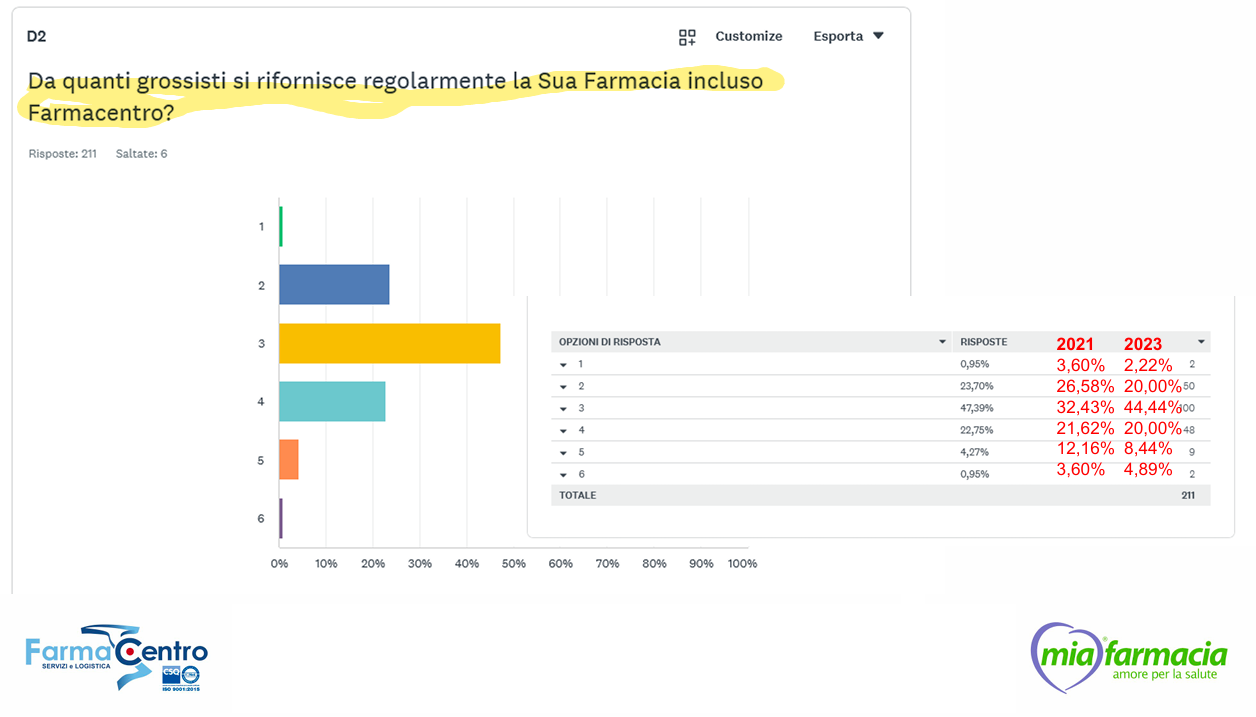Expand the row arrow for option 2
This screenshot has height=717, width=1256.
coord(564,387)
